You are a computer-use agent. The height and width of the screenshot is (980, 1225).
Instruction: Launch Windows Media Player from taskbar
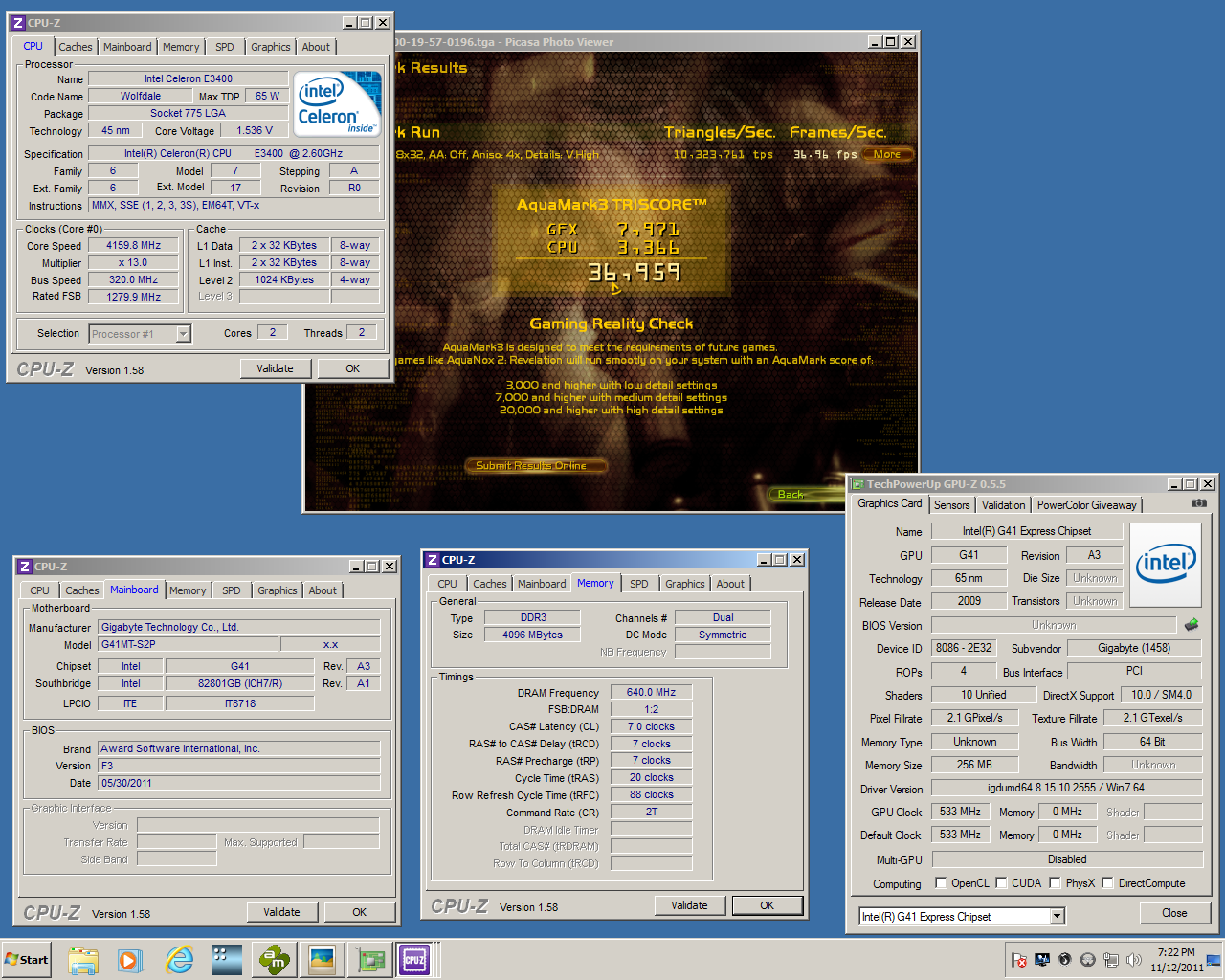tap(130, 959)
